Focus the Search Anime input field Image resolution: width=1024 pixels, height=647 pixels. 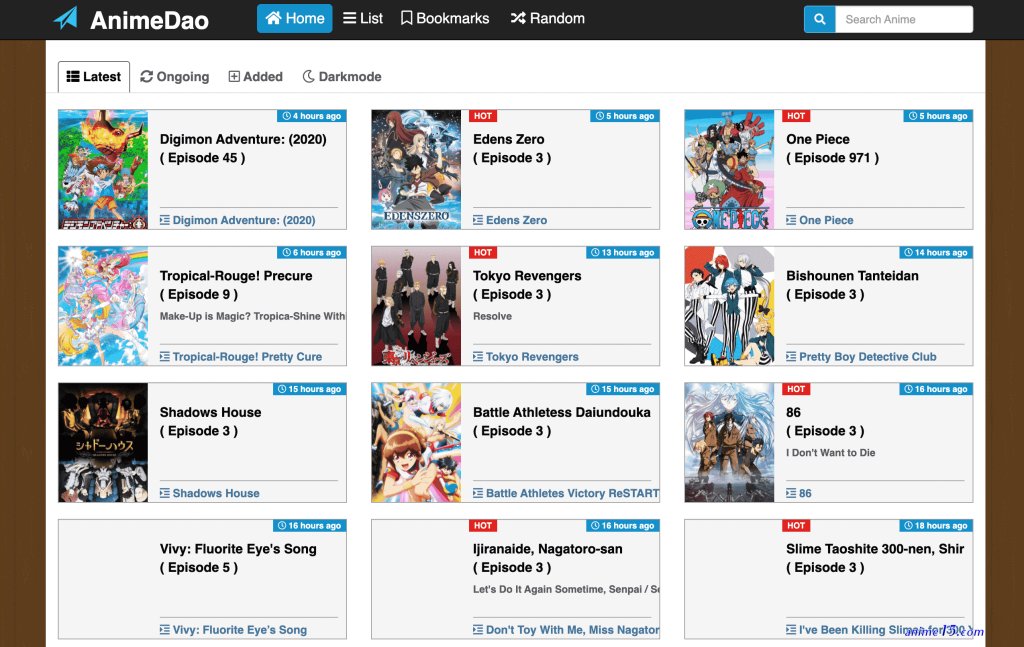904,19
